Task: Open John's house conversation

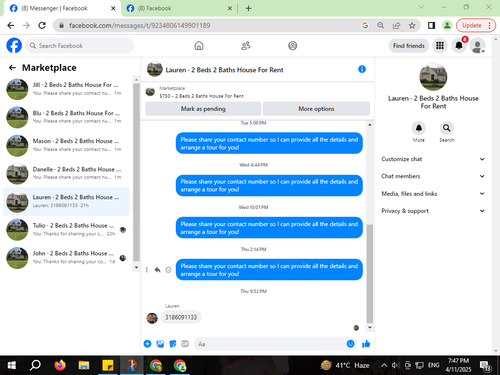Action: pos(66,257)
